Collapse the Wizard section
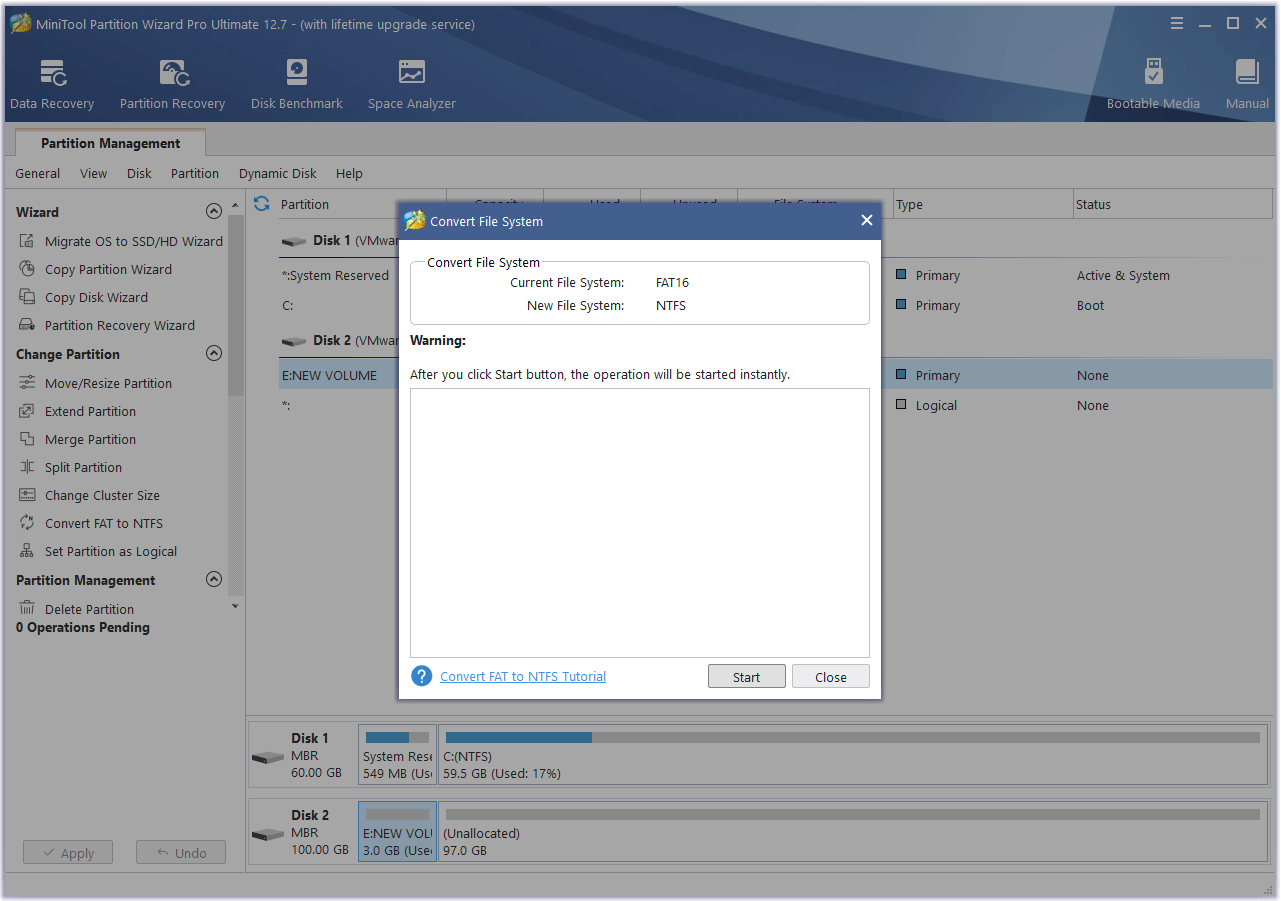The width and height of the screenshot is (1281, 901). tap(213, 212)
